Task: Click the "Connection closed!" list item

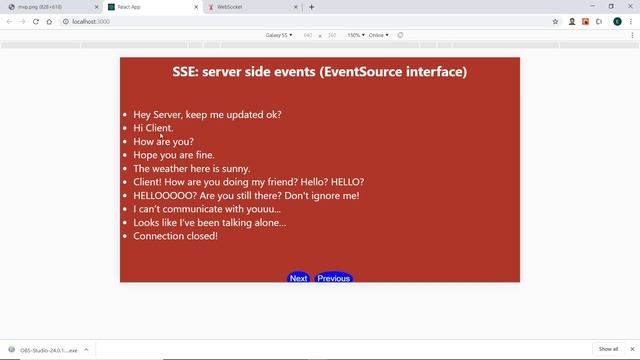Action: click(176, 236)
